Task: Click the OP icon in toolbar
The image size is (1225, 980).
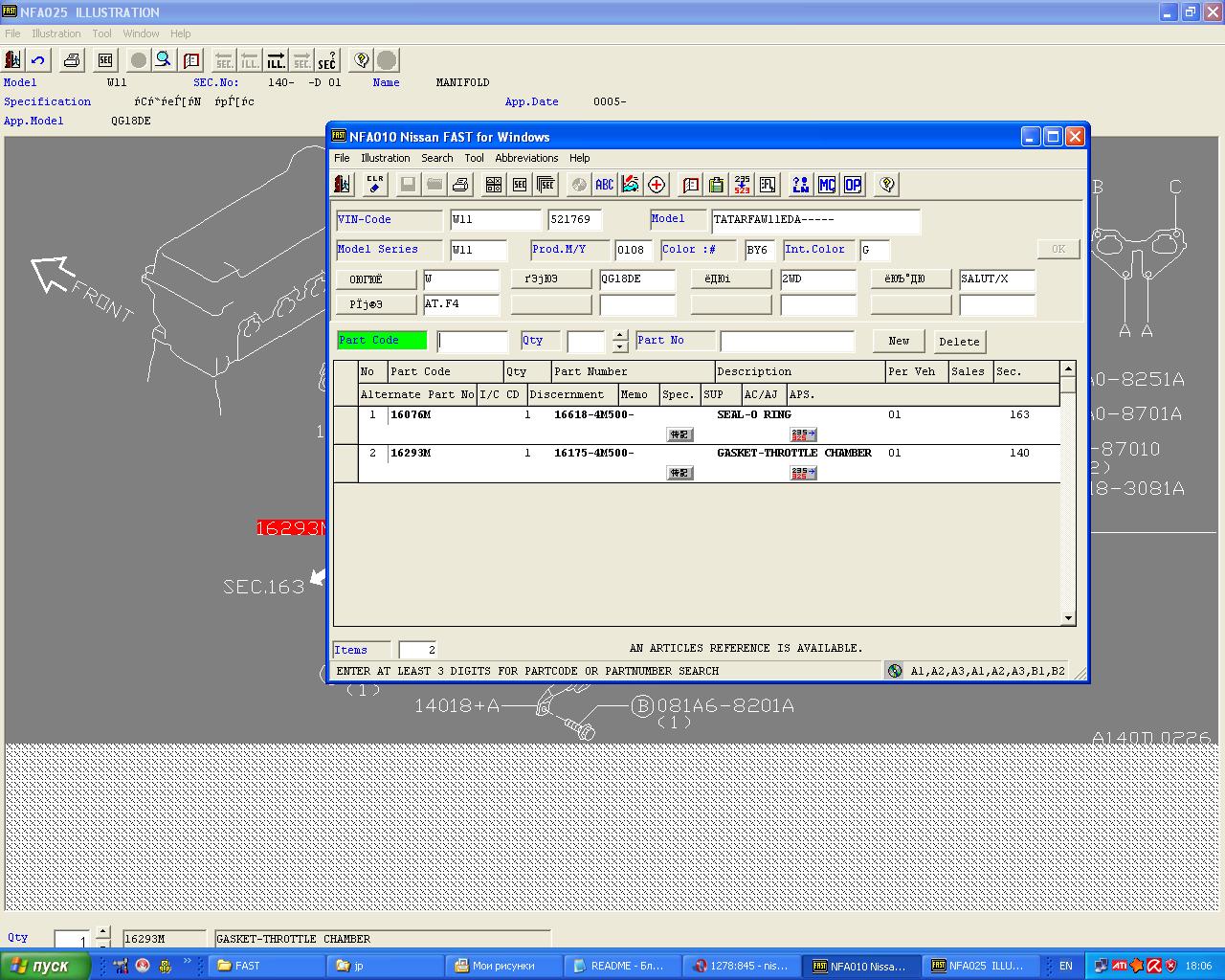Action: (x=853, y=185)
